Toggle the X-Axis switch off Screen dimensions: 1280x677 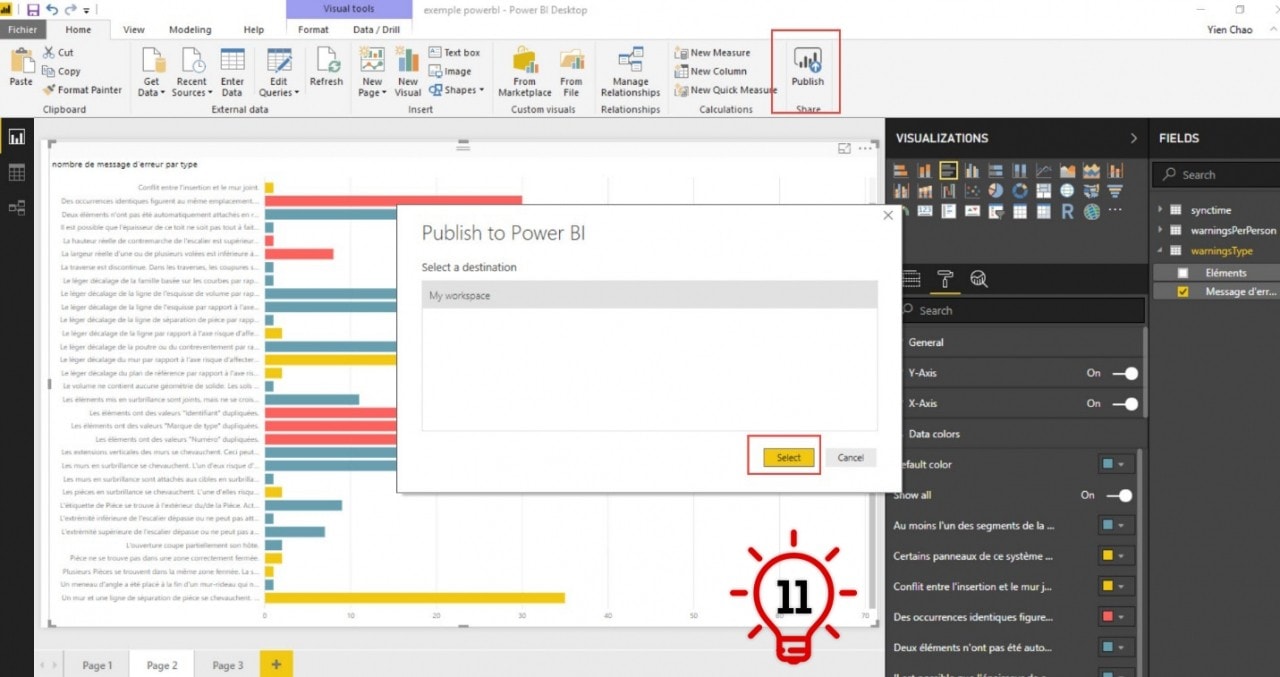(1125, 404)
